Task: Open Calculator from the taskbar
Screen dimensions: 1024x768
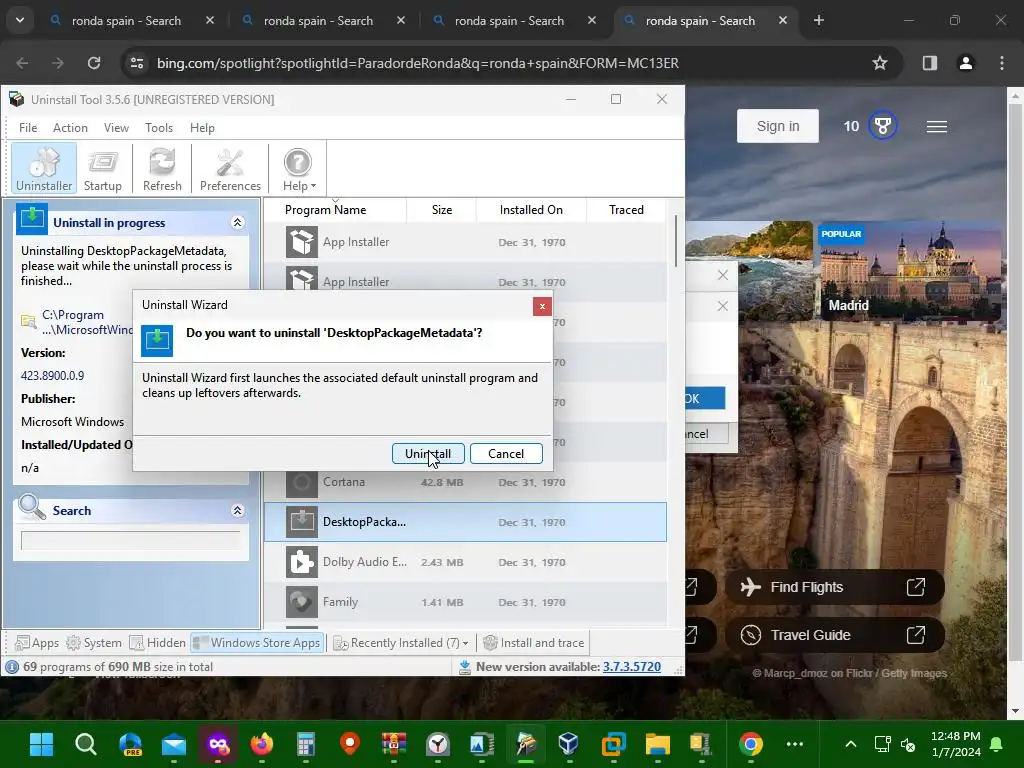Action: tap(306, 744)
